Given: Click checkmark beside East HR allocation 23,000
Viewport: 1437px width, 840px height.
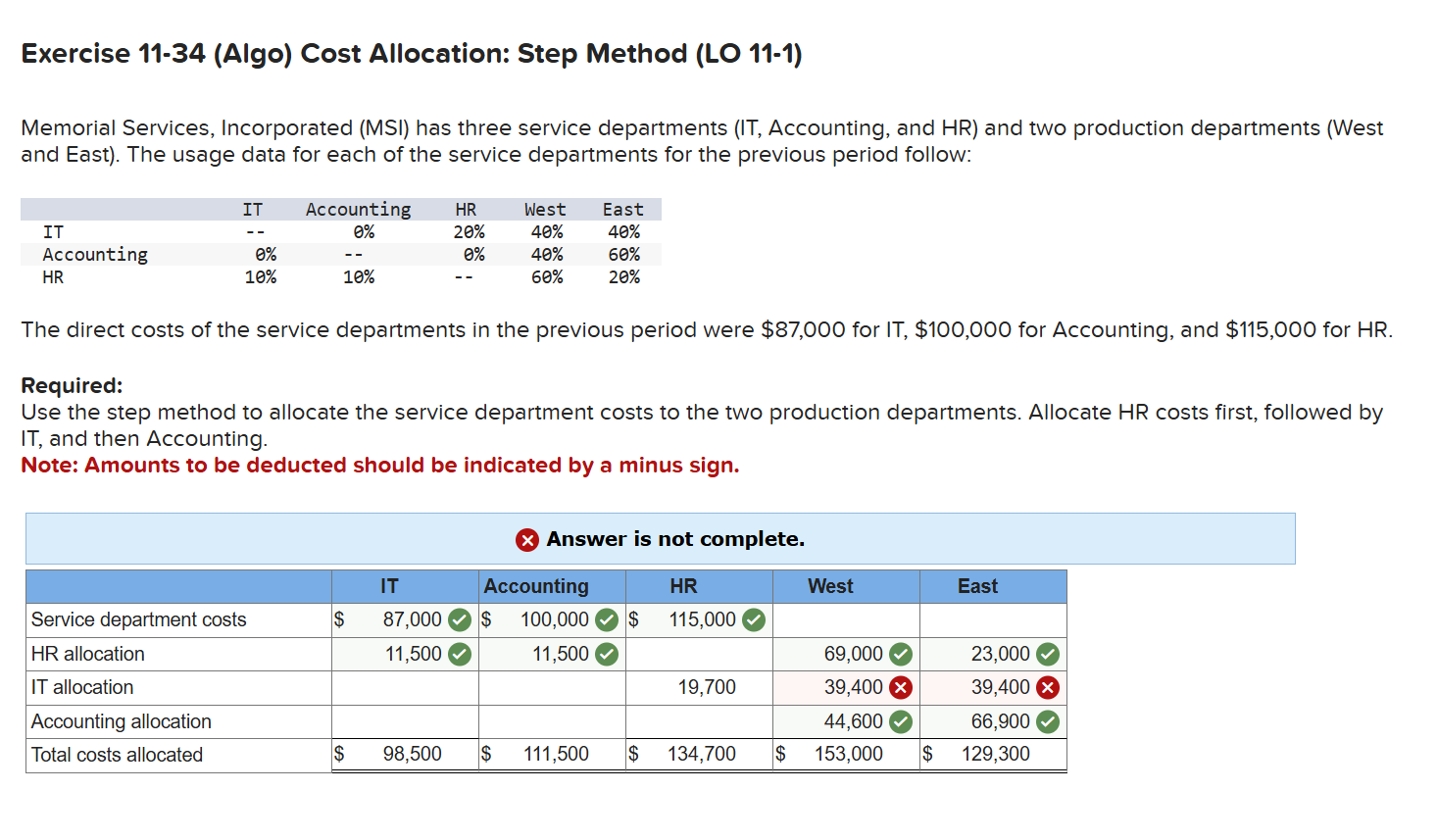Looking at the screenshot, I should pyautogui.click(x=1047, y=654).
